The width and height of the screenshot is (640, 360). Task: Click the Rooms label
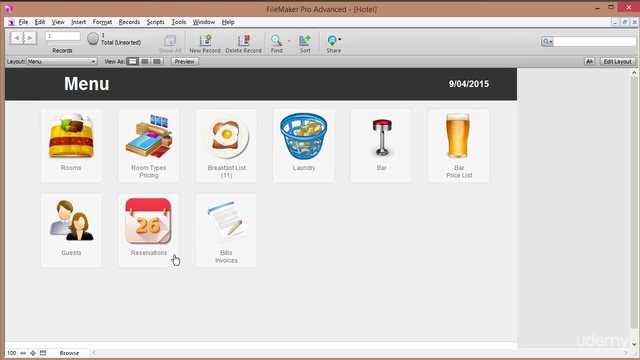click(71, 168)
